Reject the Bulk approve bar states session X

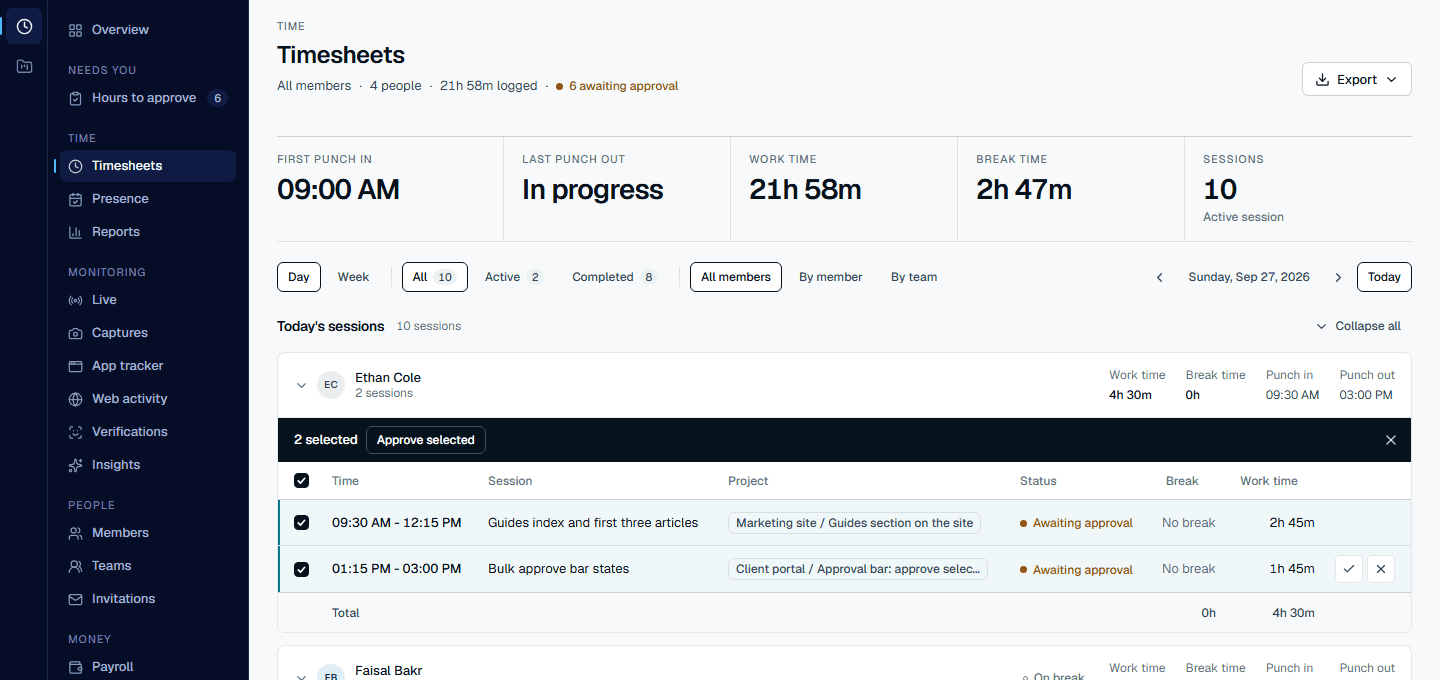click(1381, 569)
